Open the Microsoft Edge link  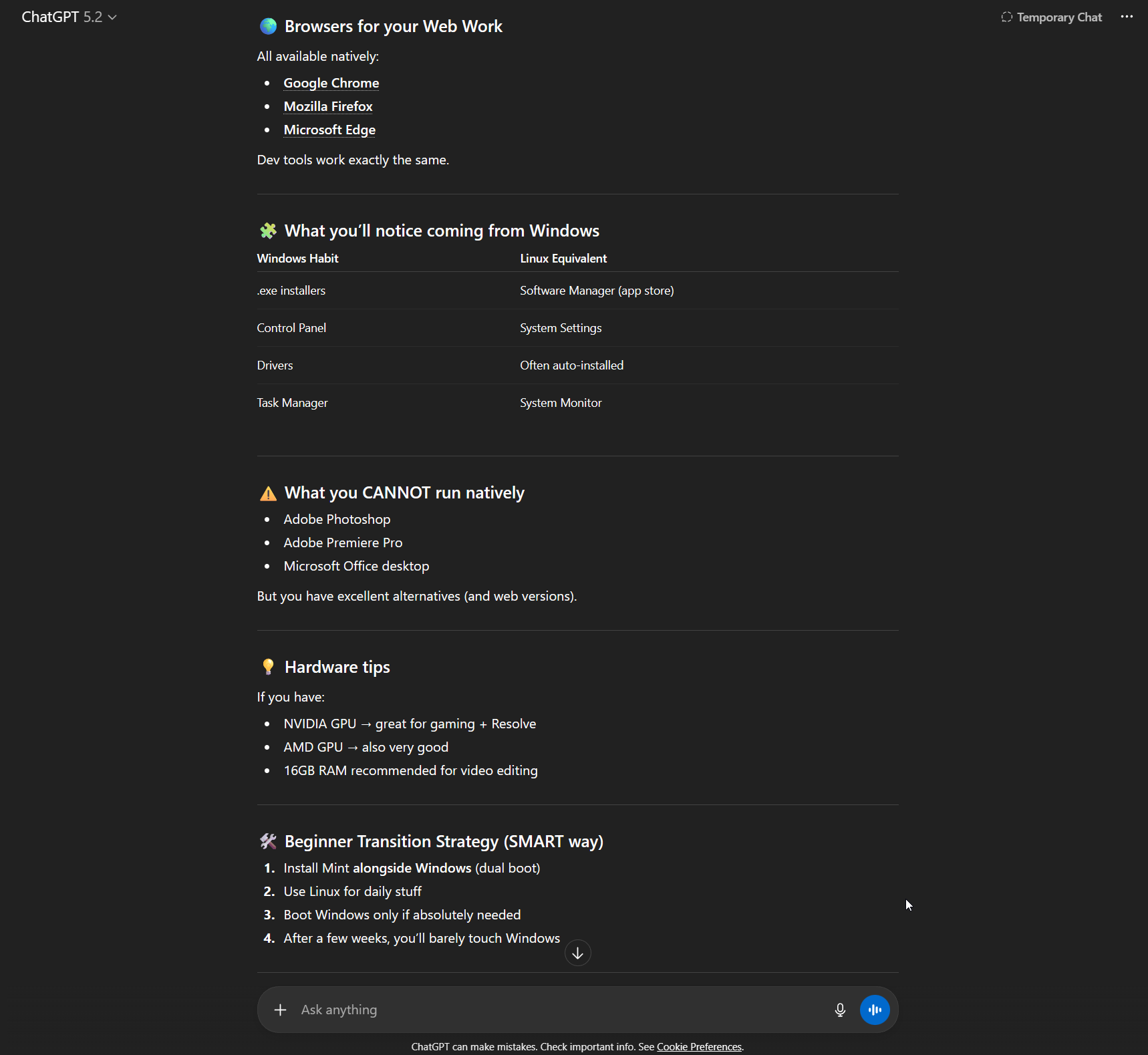(329, 130)
